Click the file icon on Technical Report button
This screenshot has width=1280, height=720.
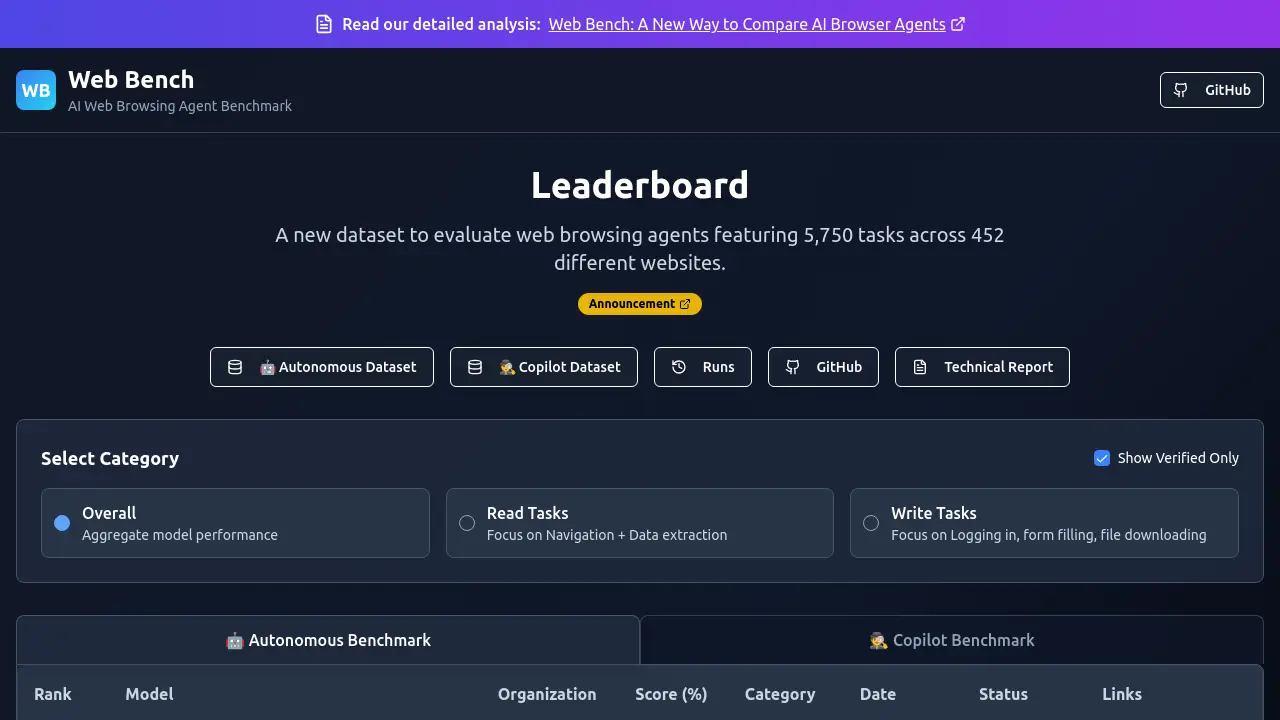920,367
